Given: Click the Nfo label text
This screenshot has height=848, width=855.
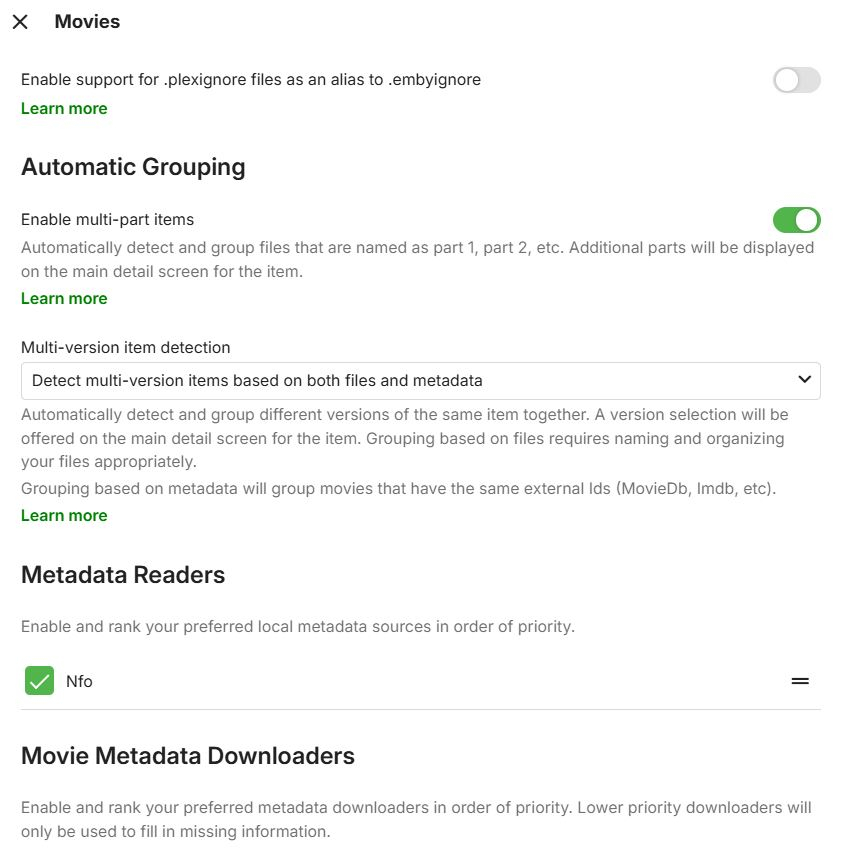Looking at the screenshot, I should coord(79,681).
